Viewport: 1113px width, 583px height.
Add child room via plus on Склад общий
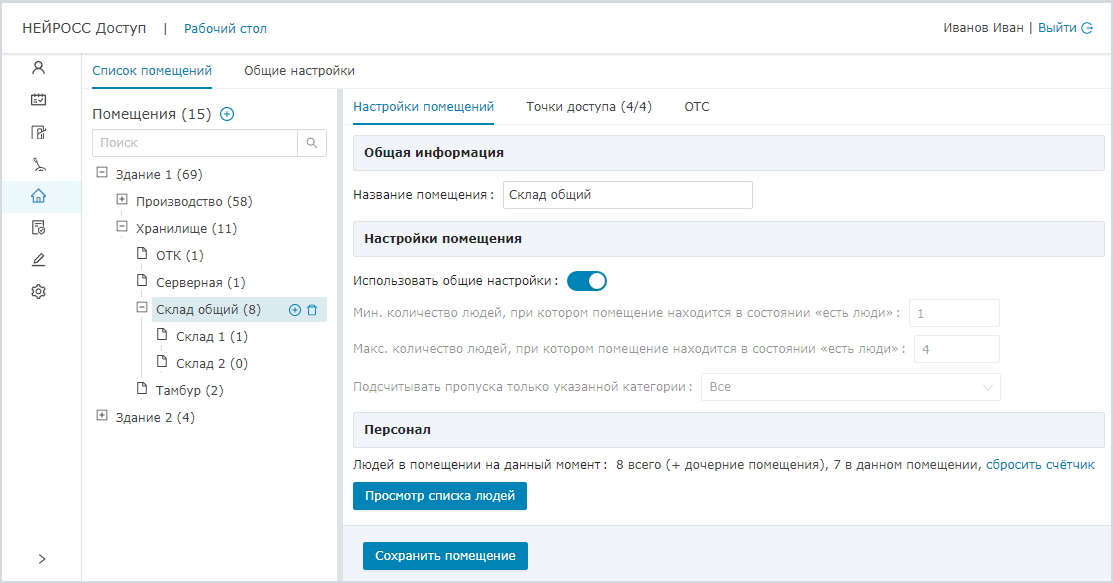click(295, 310)
